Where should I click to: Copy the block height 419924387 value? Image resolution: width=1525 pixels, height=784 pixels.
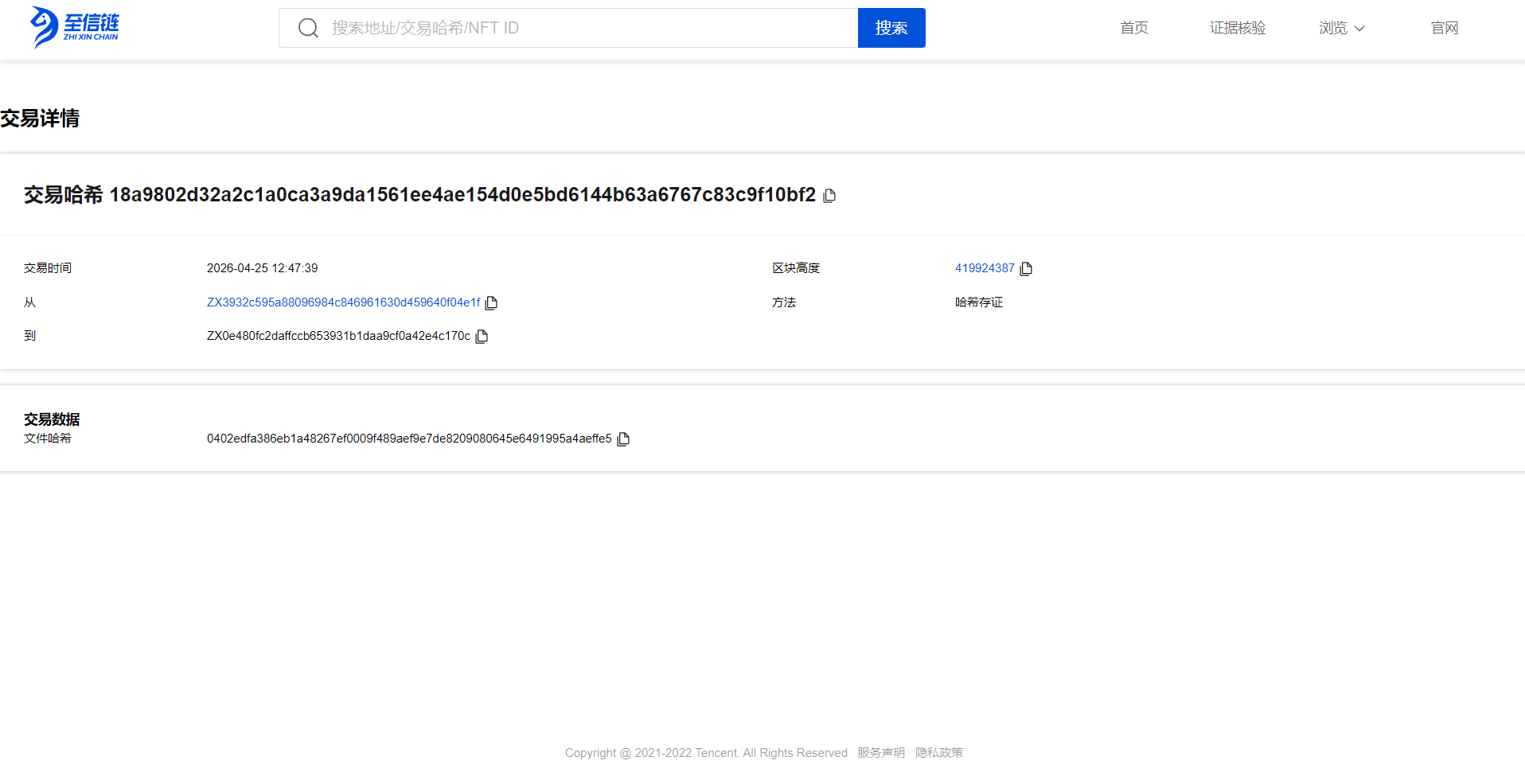[1027, 268]
